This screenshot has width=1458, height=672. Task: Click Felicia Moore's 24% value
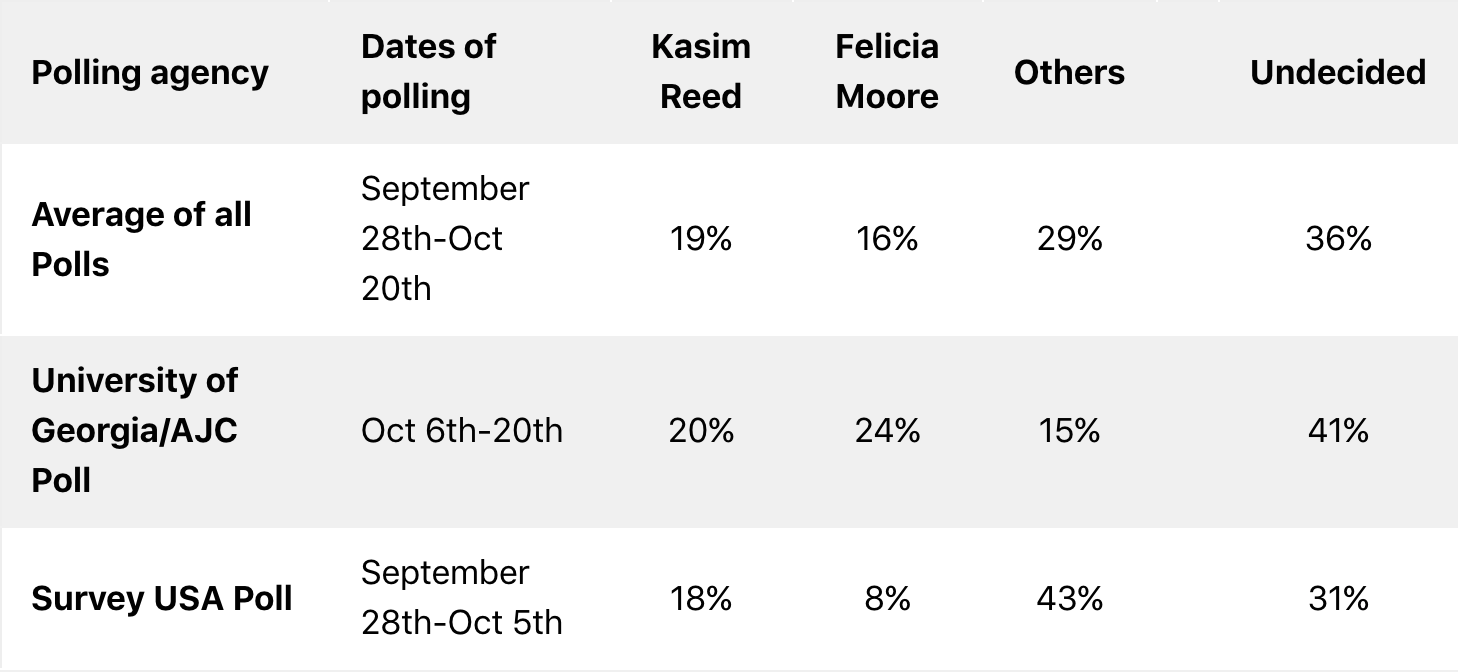[x=887, y=431]
